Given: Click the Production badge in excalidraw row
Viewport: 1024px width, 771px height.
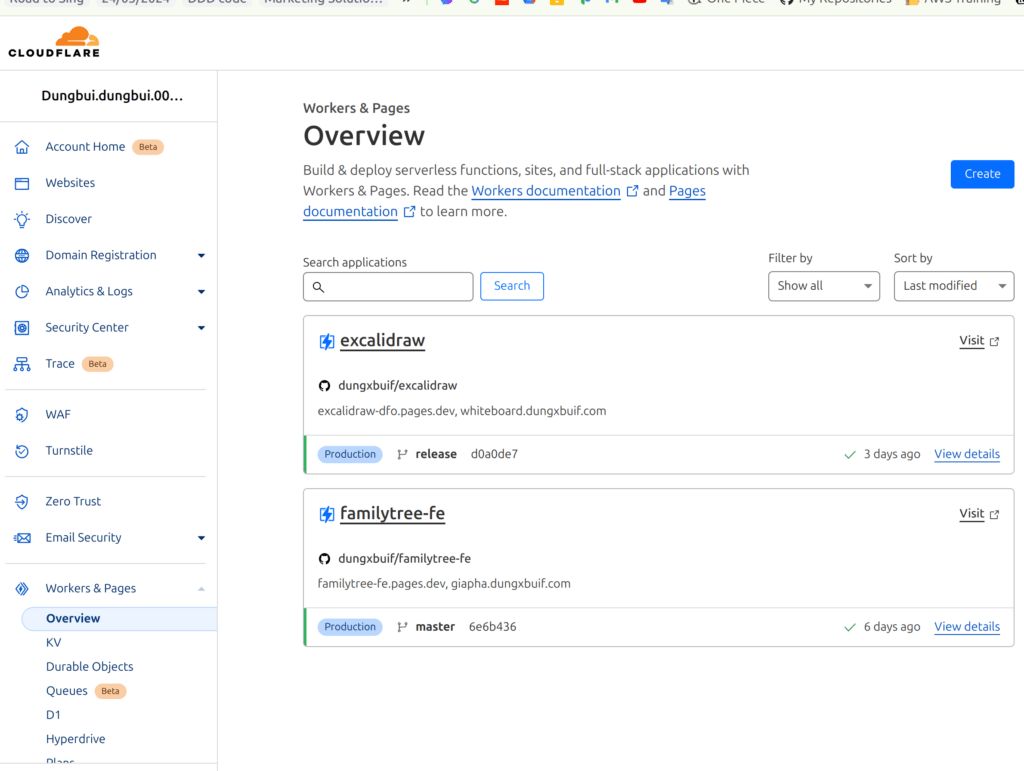Looking at the screenshot, I should click(350, 454).
